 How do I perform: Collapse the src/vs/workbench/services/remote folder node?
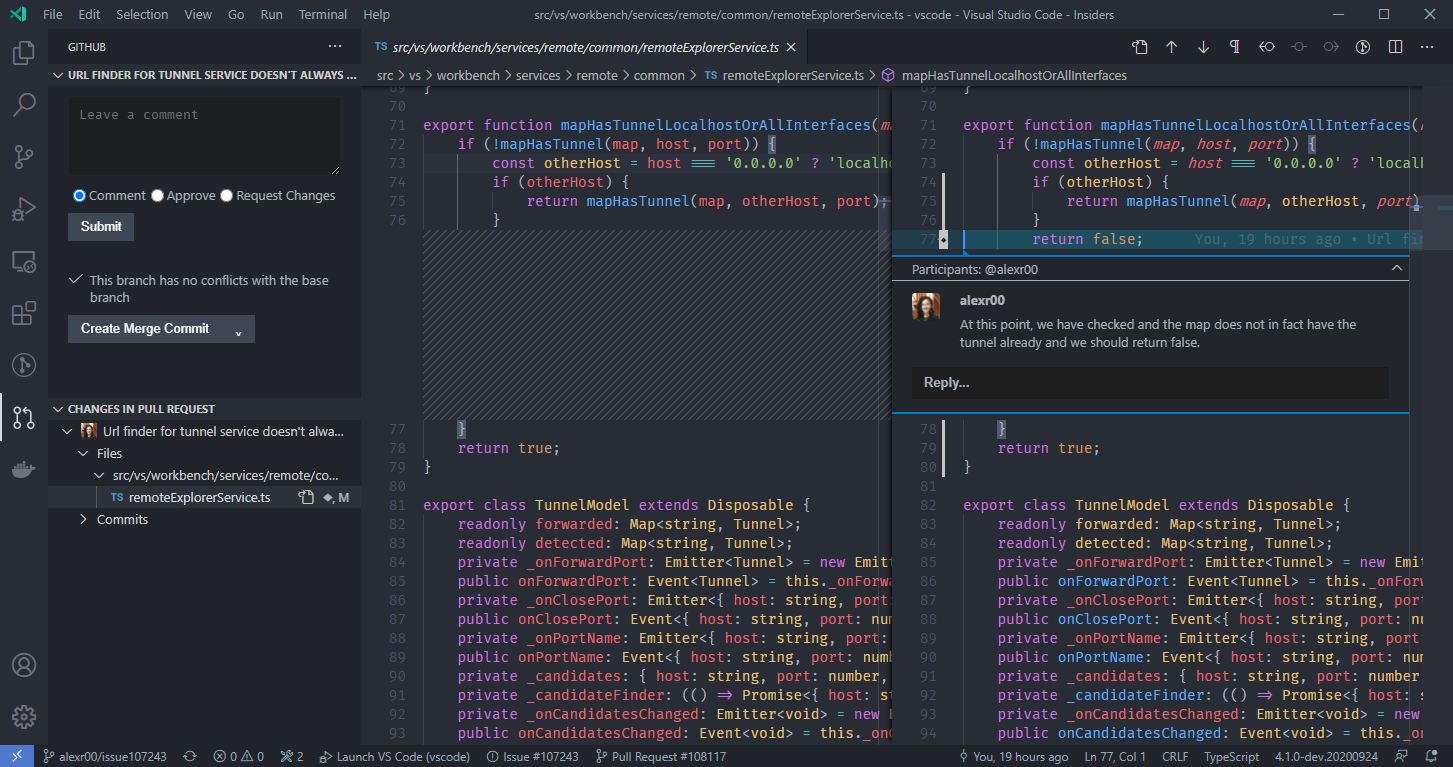point(99,475)
